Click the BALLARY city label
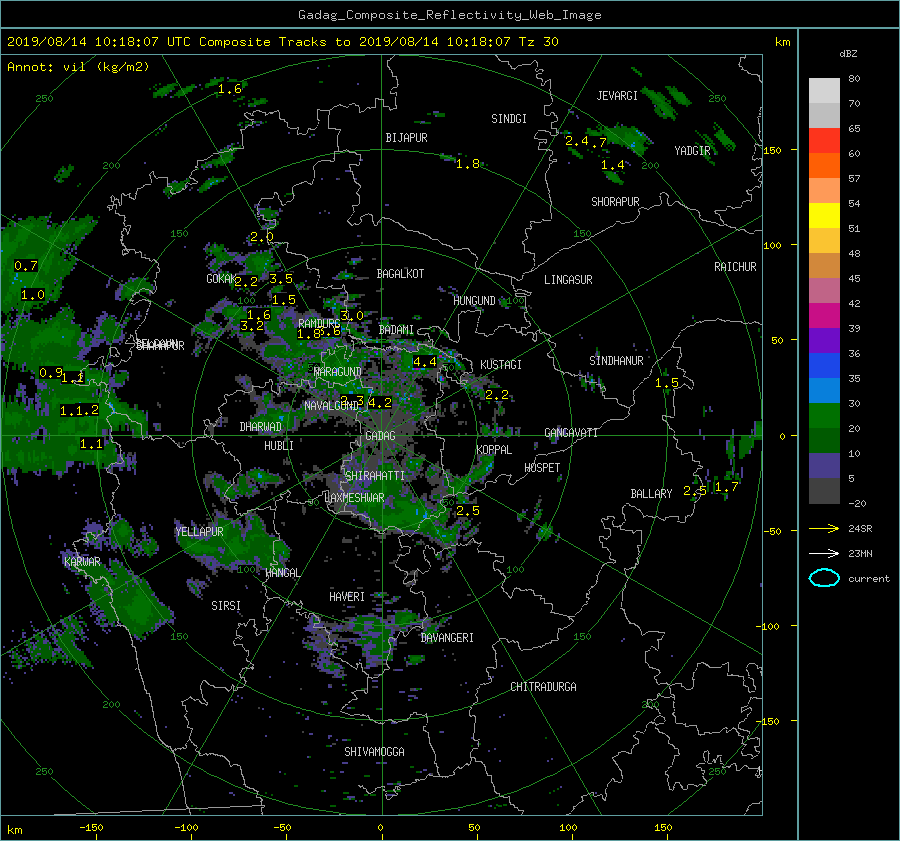Screen dimensions: 900x841 point(651,494)
